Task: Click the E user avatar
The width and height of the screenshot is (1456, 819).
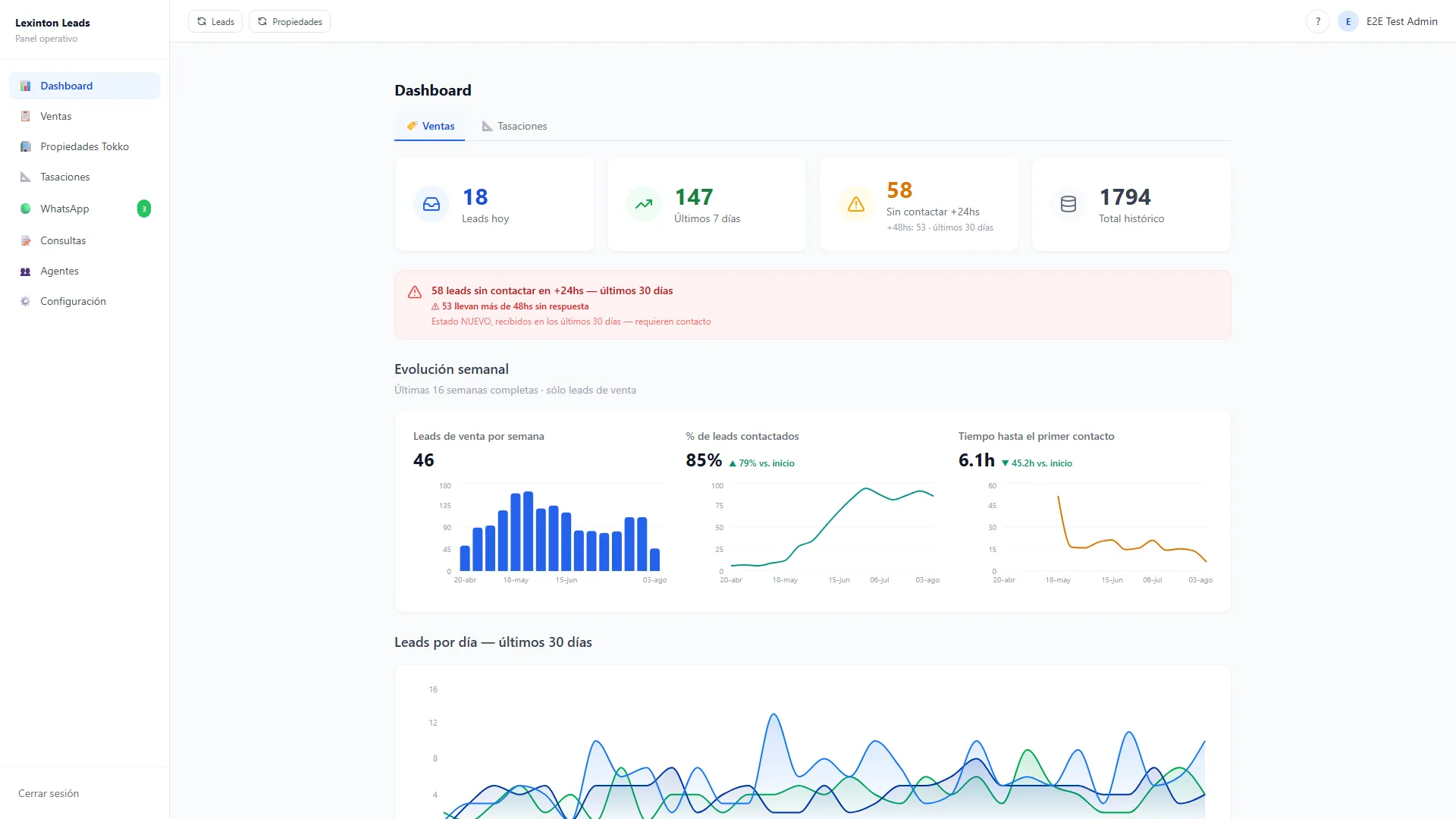Action: point(1348,21)
